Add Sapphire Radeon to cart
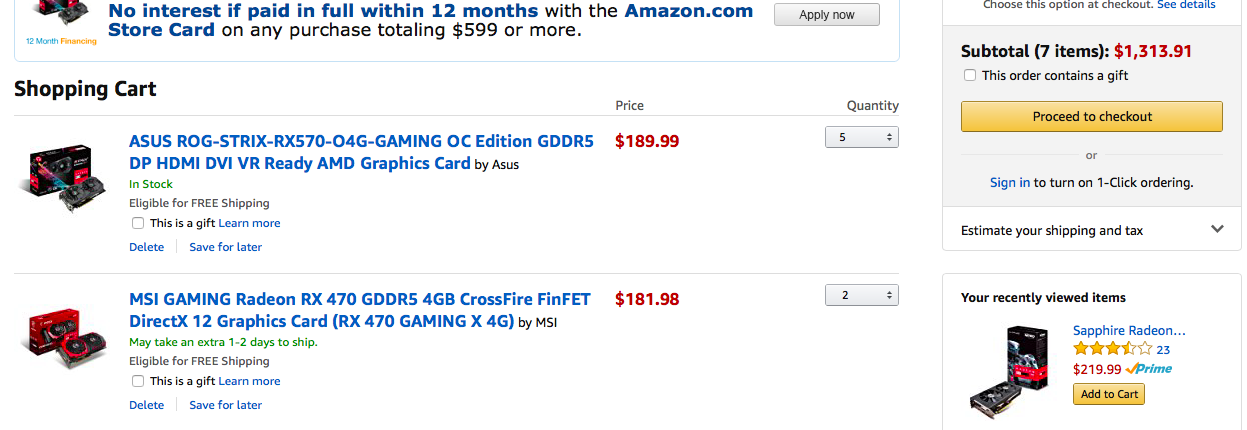 tap(1107, 394)
